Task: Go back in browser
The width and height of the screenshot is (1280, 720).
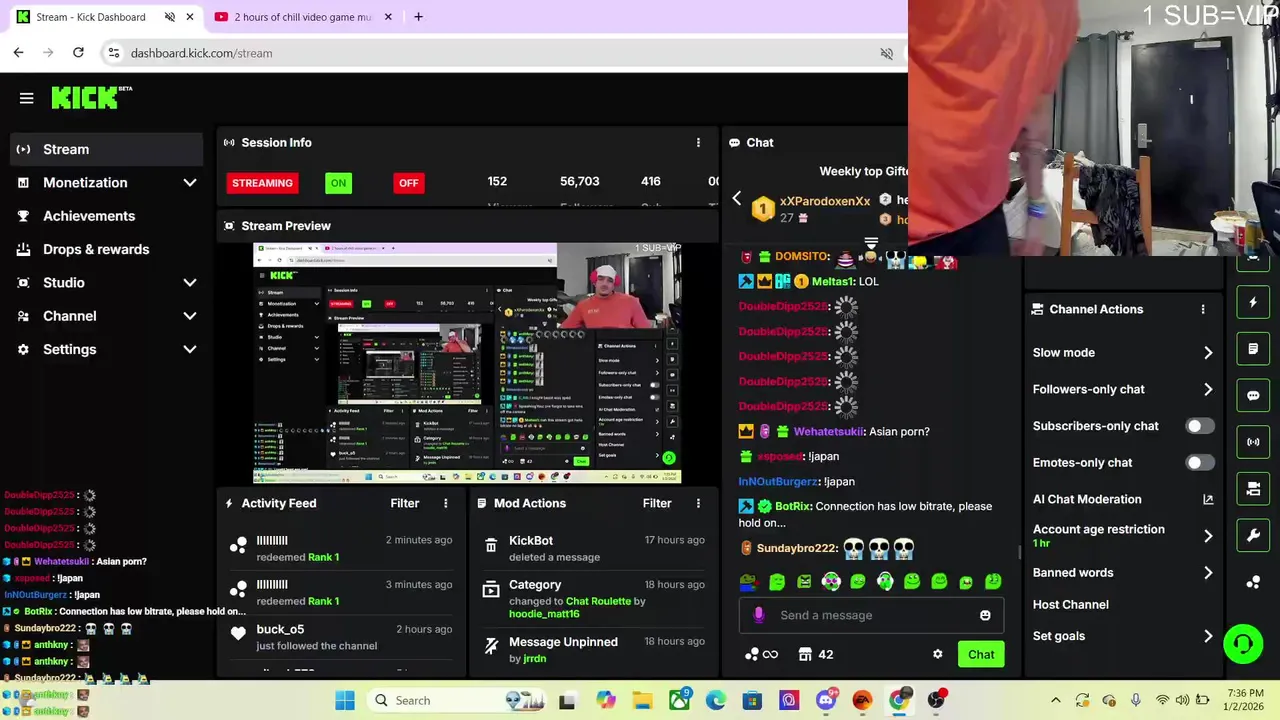Action: coord(18,53)
